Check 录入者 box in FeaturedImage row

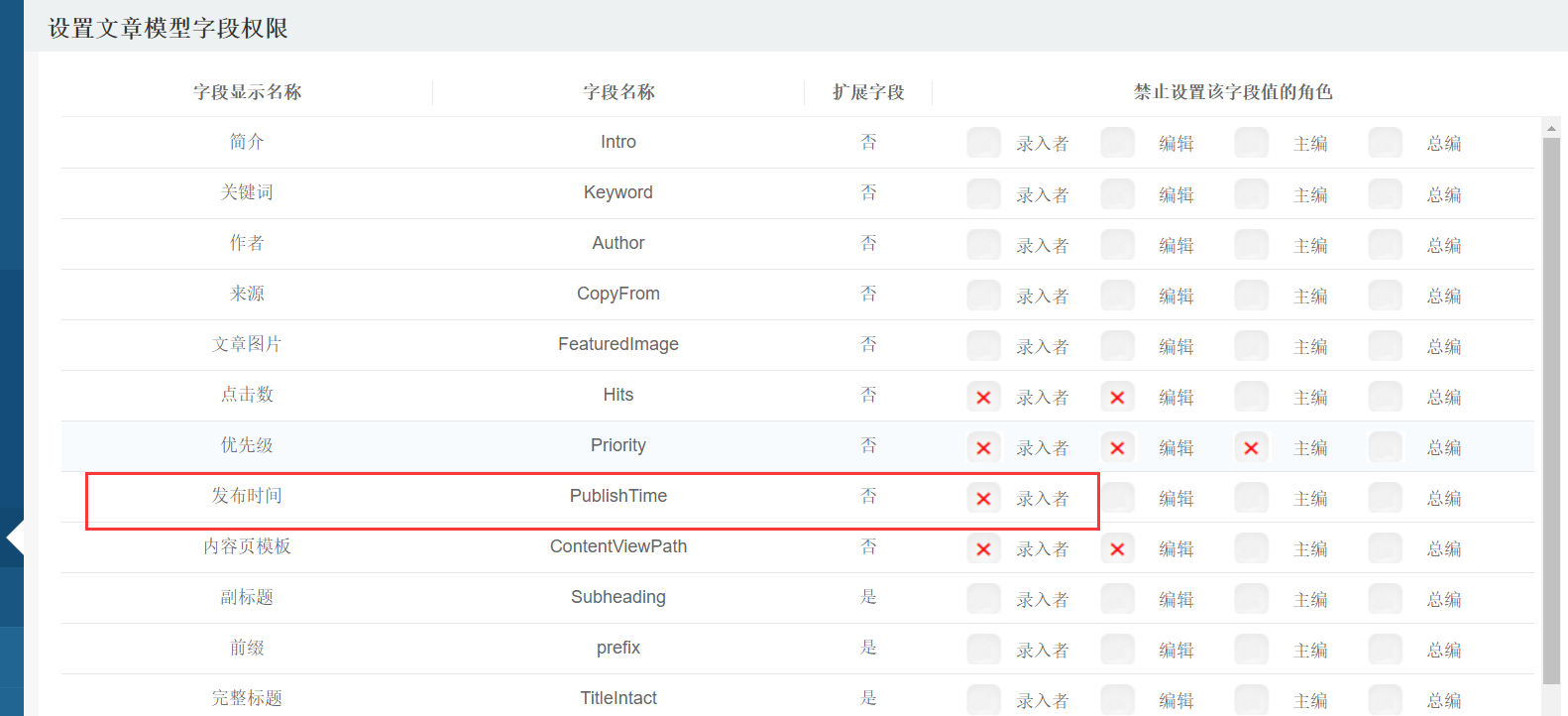coord(983,346)
